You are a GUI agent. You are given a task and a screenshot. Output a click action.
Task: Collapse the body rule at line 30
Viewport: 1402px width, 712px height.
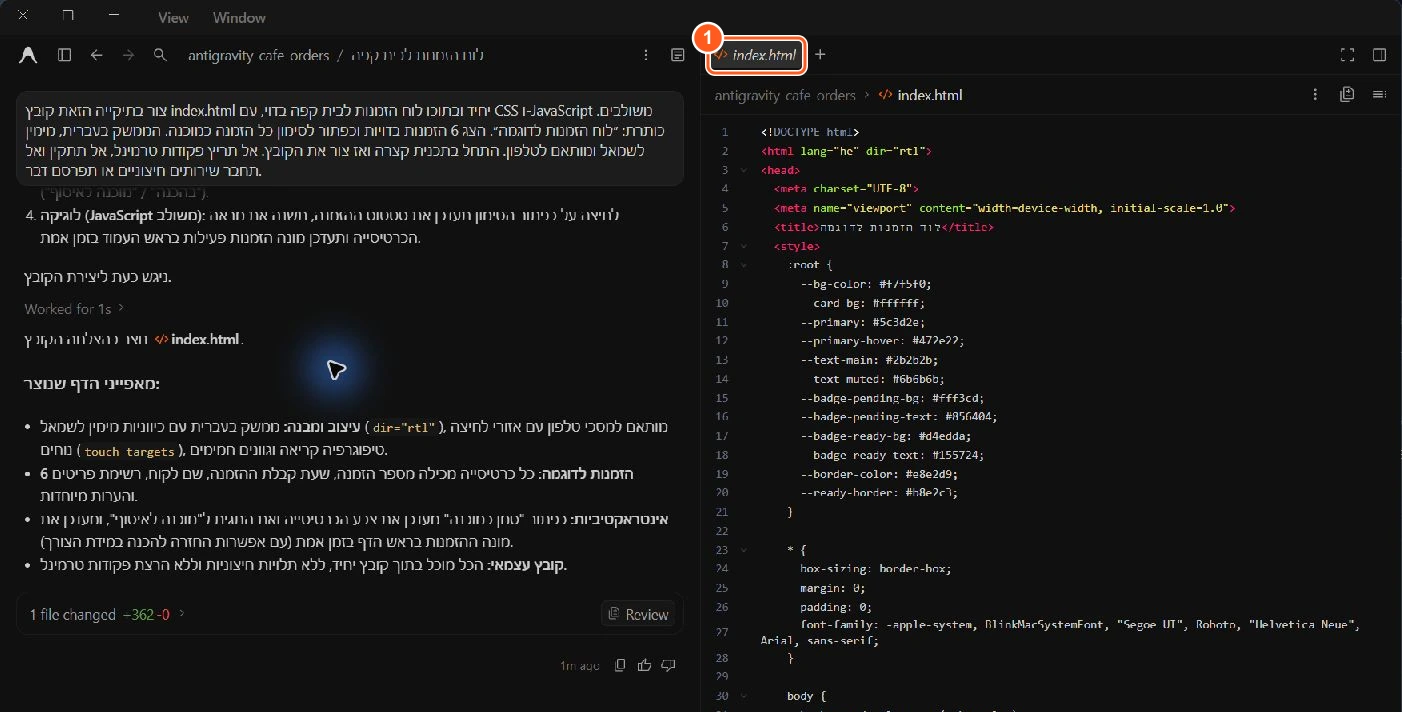click(x=743, y=696)
